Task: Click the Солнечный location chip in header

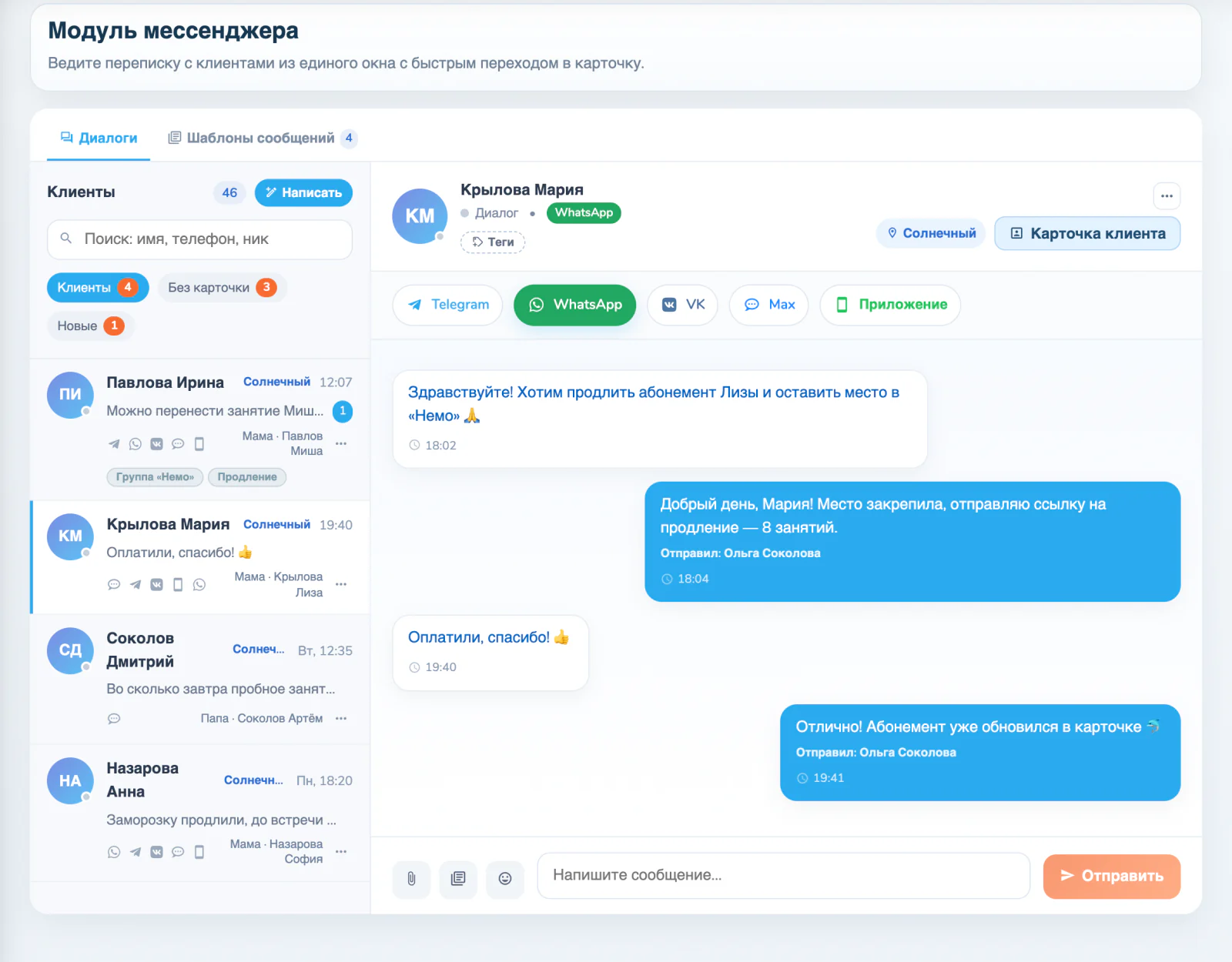Action: point(931,233)
